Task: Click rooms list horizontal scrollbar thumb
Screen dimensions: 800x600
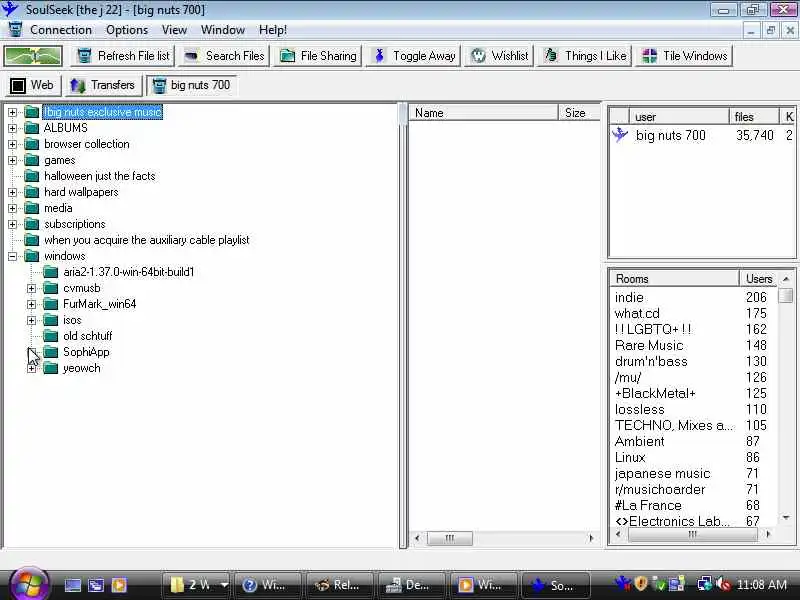Action: pos(693,534)
